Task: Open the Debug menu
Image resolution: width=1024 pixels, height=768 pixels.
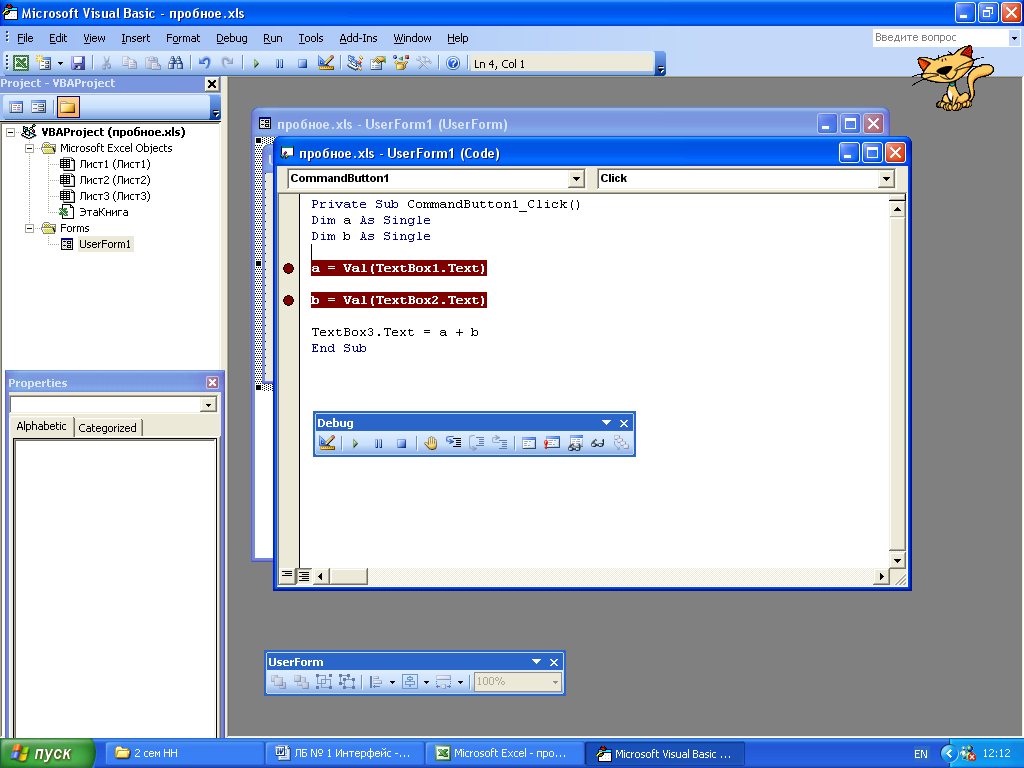Action: click(x=232, y=38)
